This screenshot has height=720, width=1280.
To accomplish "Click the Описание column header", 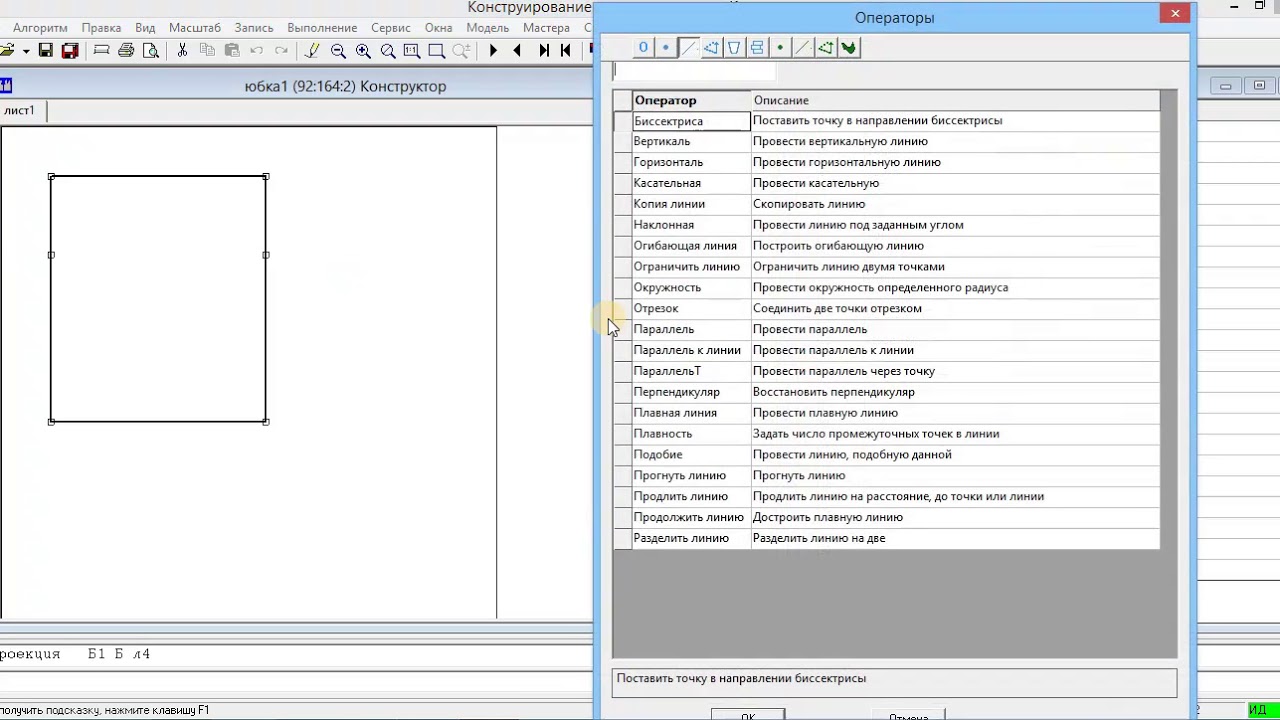I will tap(955, 100).
